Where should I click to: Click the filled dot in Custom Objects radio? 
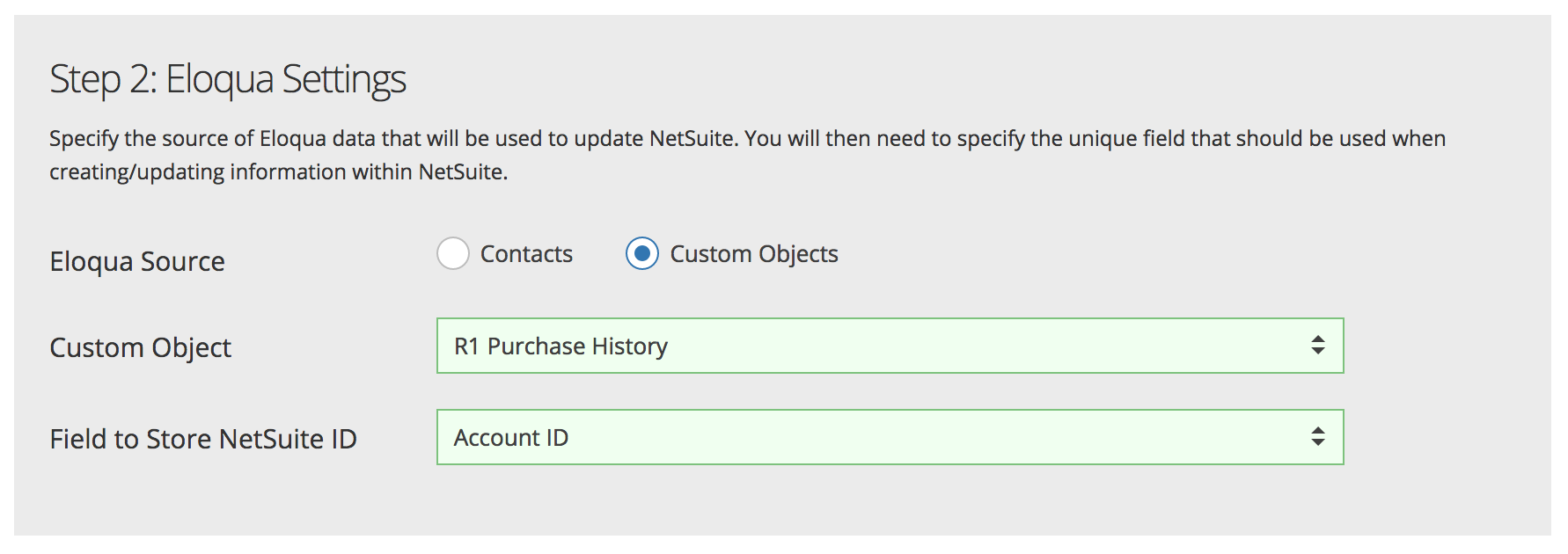point(642,254)
